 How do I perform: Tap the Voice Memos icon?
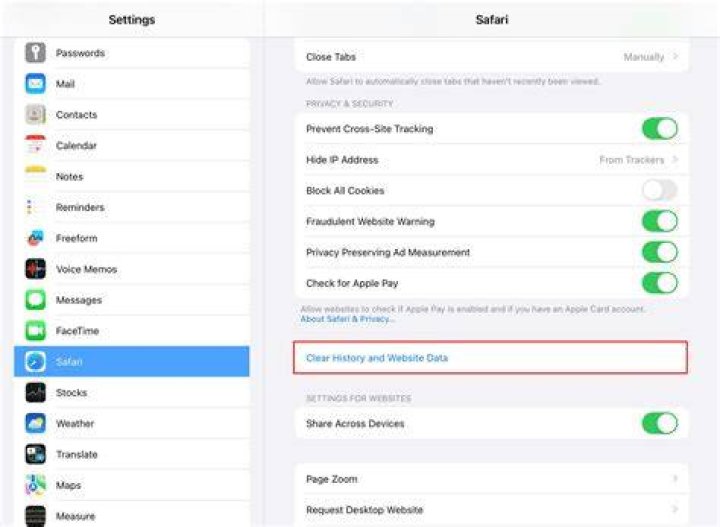point(35,269)
